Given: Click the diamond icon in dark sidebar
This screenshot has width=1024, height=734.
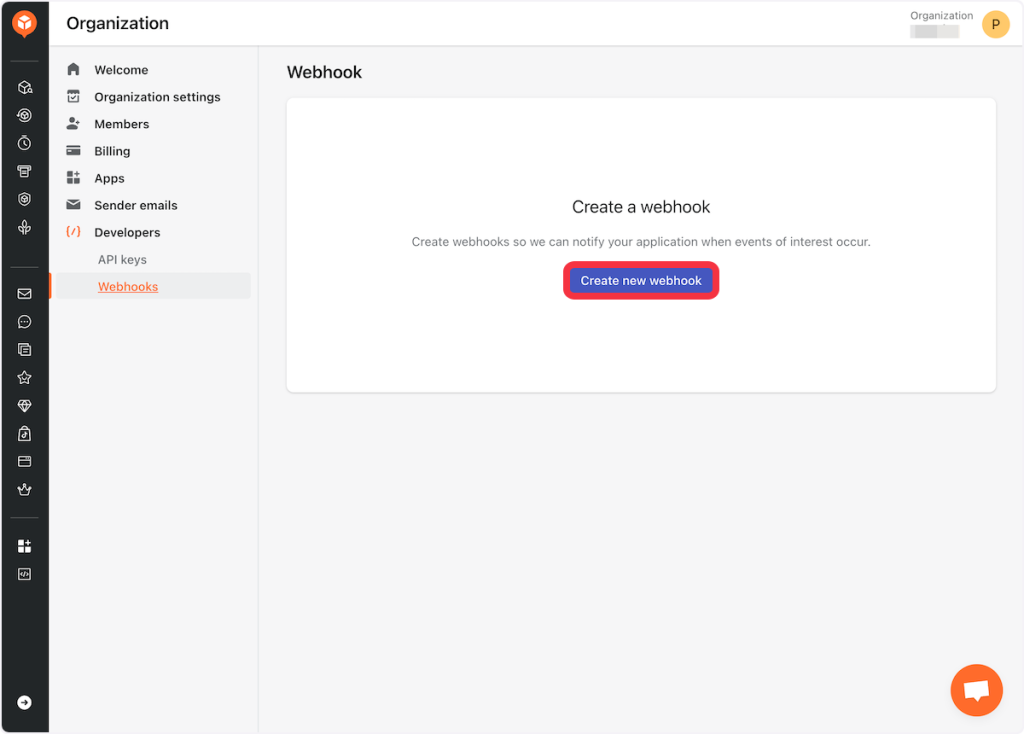Looking at the screenshot, I should [x=24, y=406].
